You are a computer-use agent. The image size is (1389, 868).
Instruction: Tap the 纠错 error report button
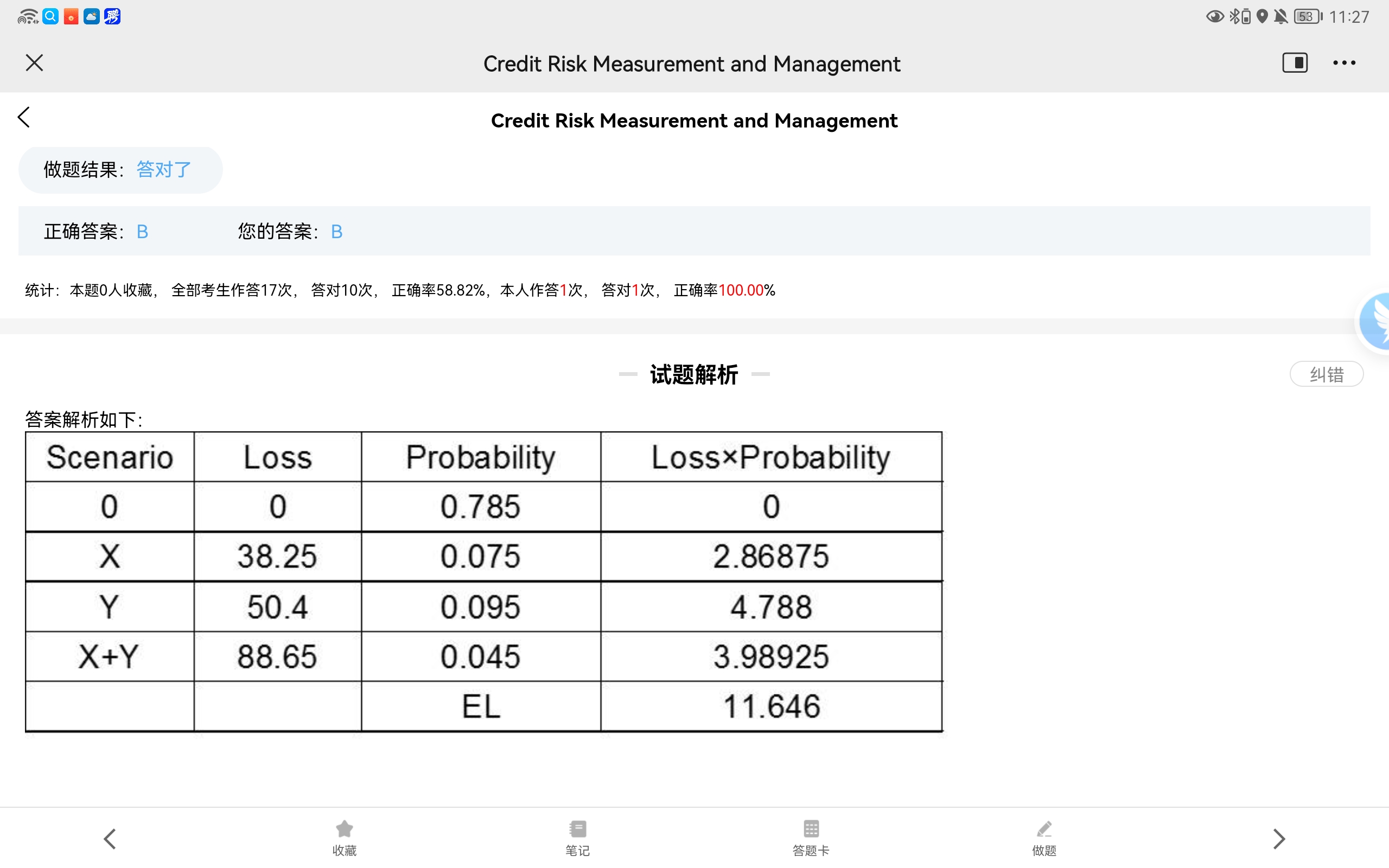coord(1326,374)
